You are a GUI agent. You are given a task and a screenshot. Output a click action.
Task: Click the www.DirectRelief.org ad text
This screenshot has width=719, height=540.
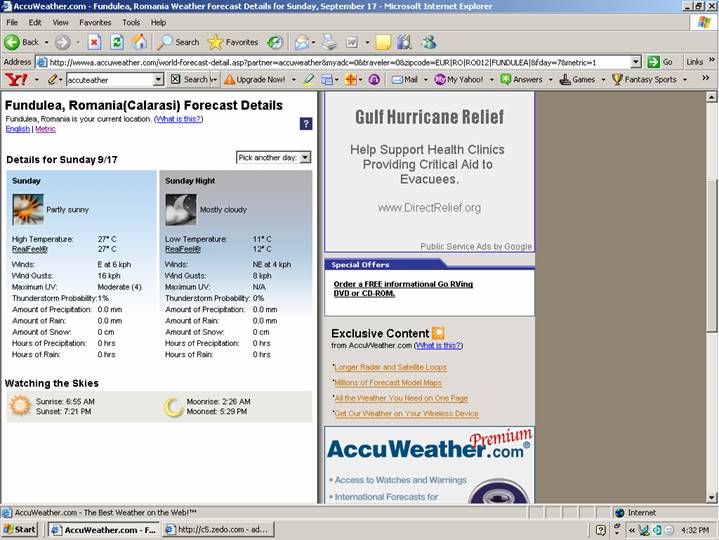429,208
